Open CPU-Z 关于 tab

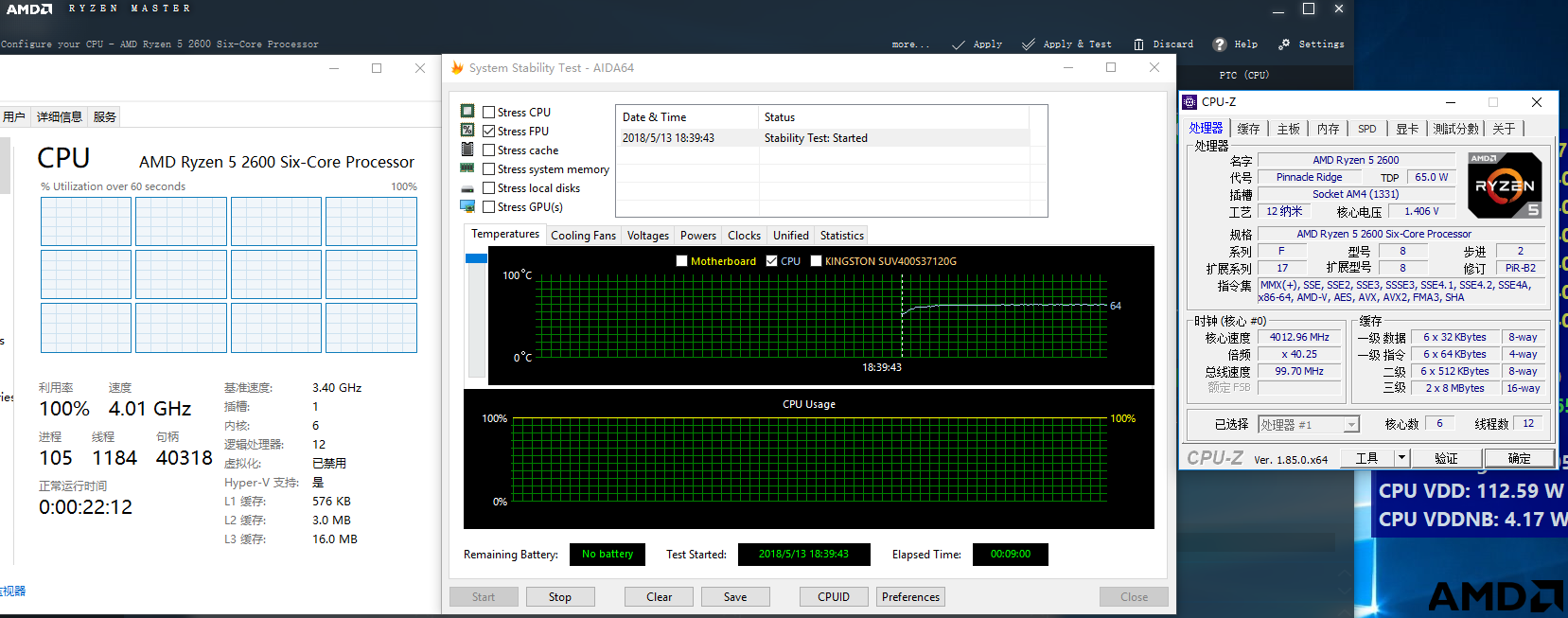pos(1504,129)
